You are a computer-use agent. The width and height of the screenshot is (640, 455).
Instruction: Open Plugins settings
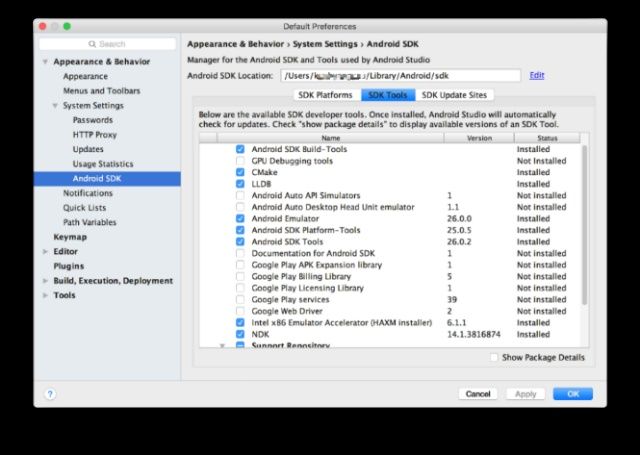(69, 266)
